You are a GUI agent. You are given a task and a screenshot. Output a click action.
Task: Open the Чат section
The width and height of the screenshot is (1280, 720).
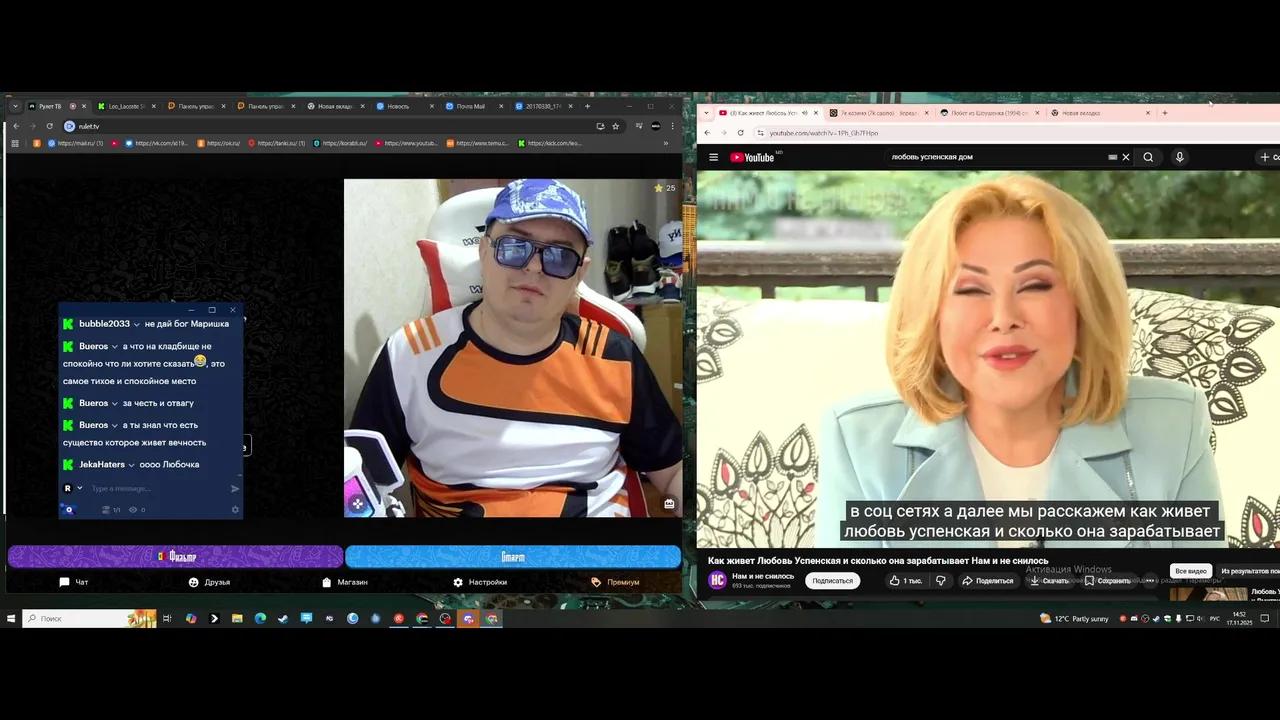pyautogui.click(x=73, y=582)
